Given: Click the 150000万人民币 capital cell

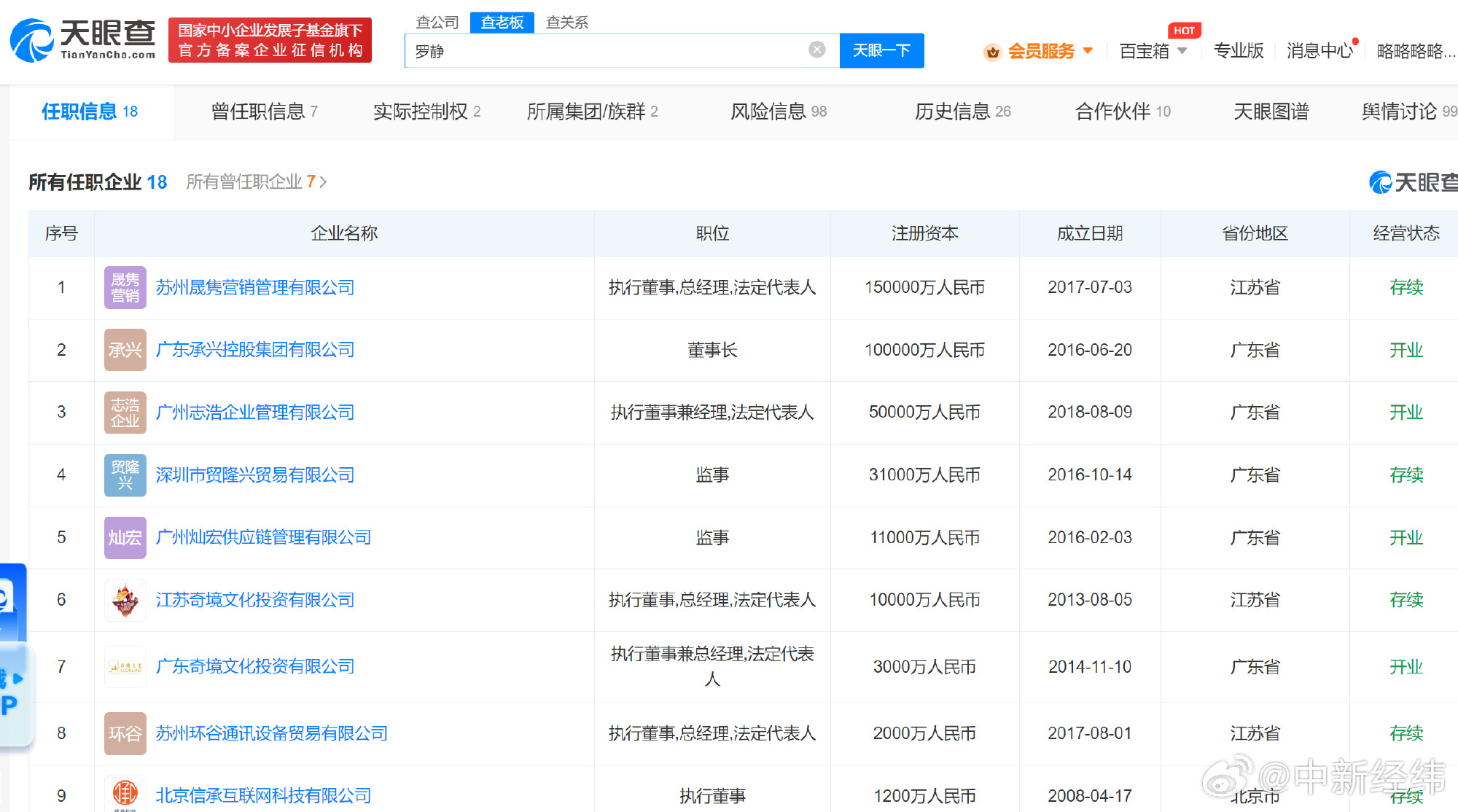Looking at the screenshot, I should click(924, 288).
